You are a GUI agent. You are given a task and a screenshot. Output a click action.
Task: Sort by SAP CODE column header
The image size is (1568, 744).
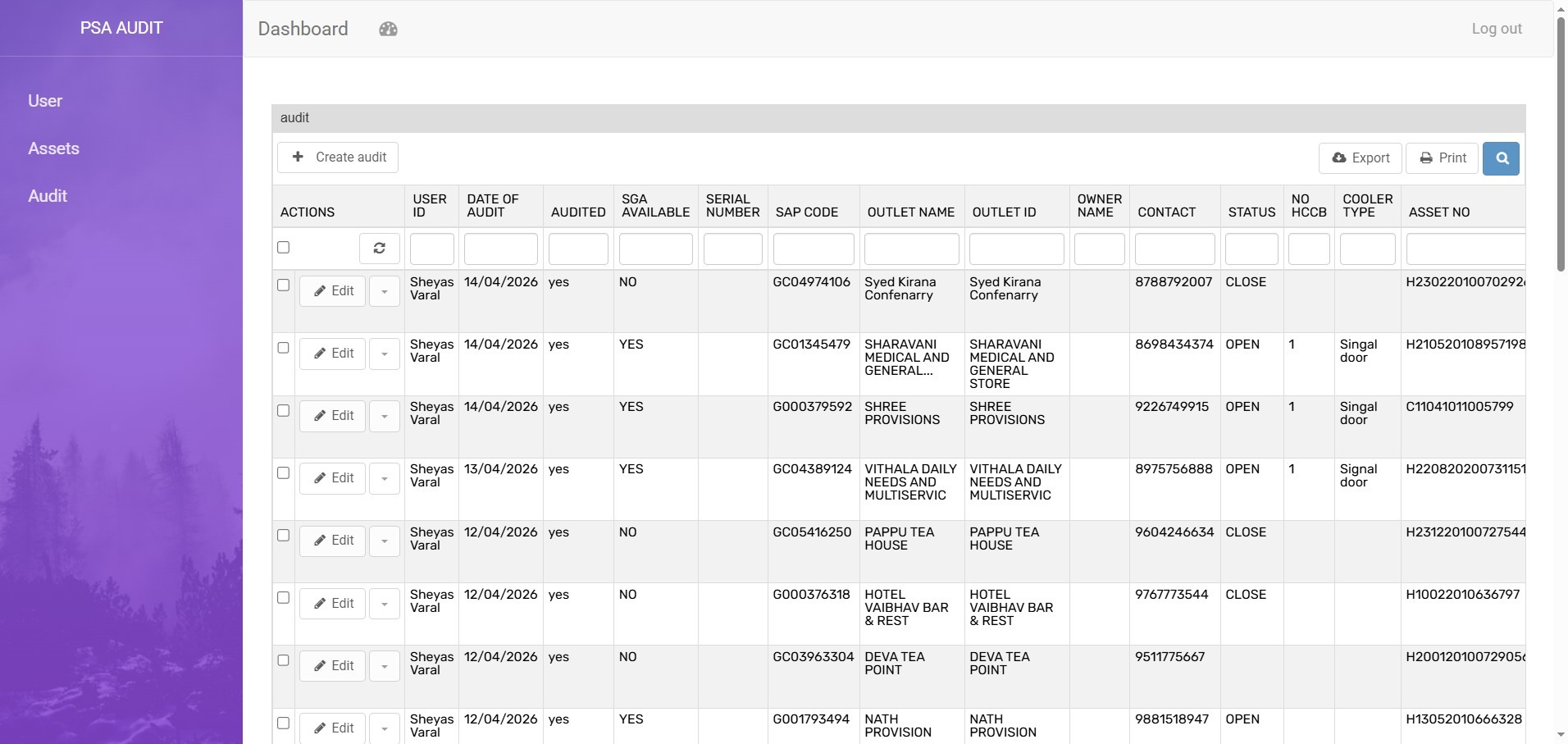coord(807,212)
